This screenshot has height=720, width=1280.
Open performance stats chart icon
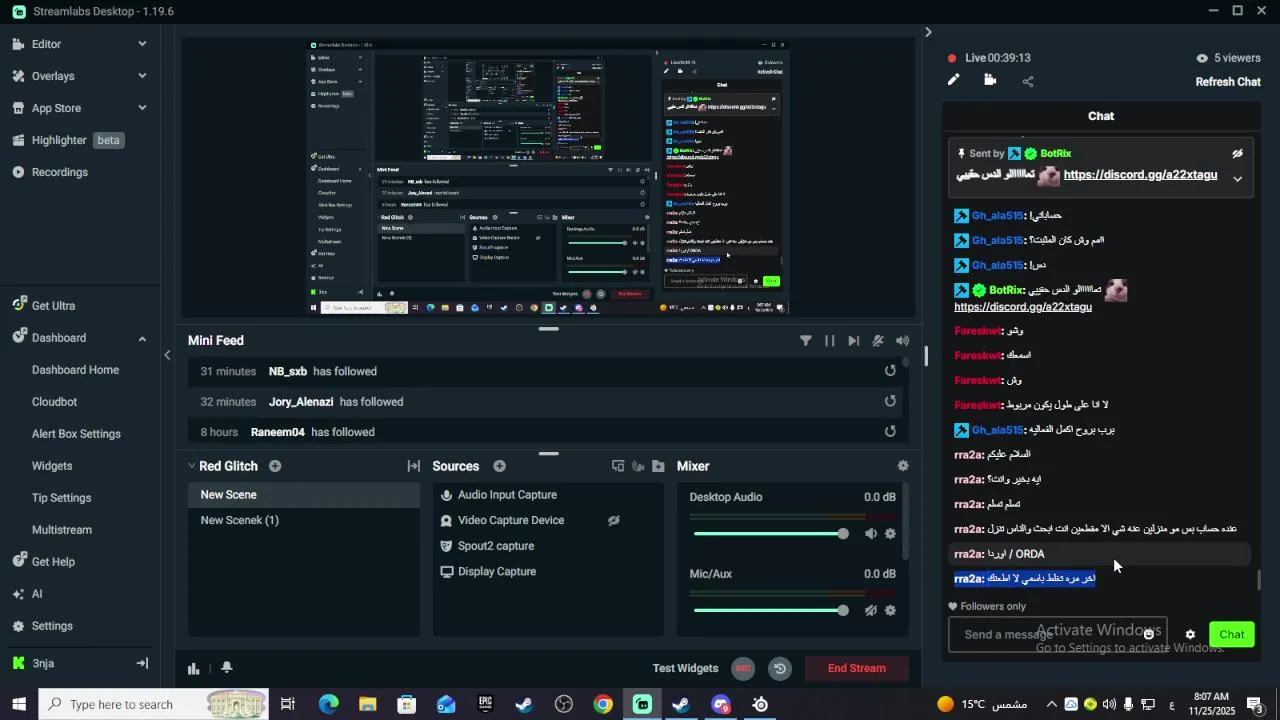click(194, 668)
